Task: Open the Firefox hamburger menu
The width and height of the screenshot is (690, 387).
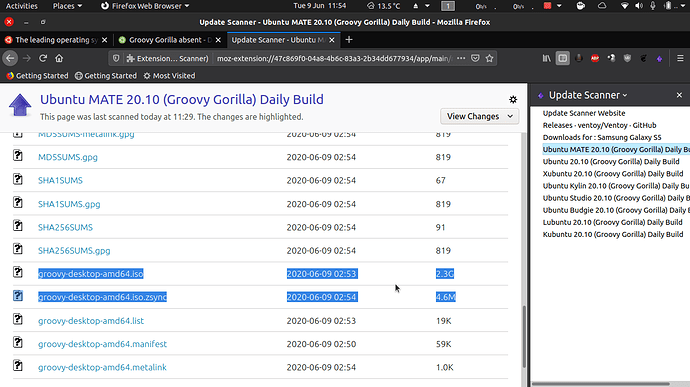Action: coord(680,58)
